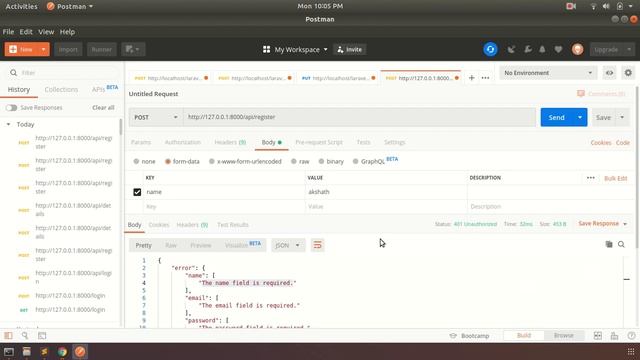Open the Save button dropdown arrow
The width and height of the screenshot is (640, 360).
(x=622, y=117)
